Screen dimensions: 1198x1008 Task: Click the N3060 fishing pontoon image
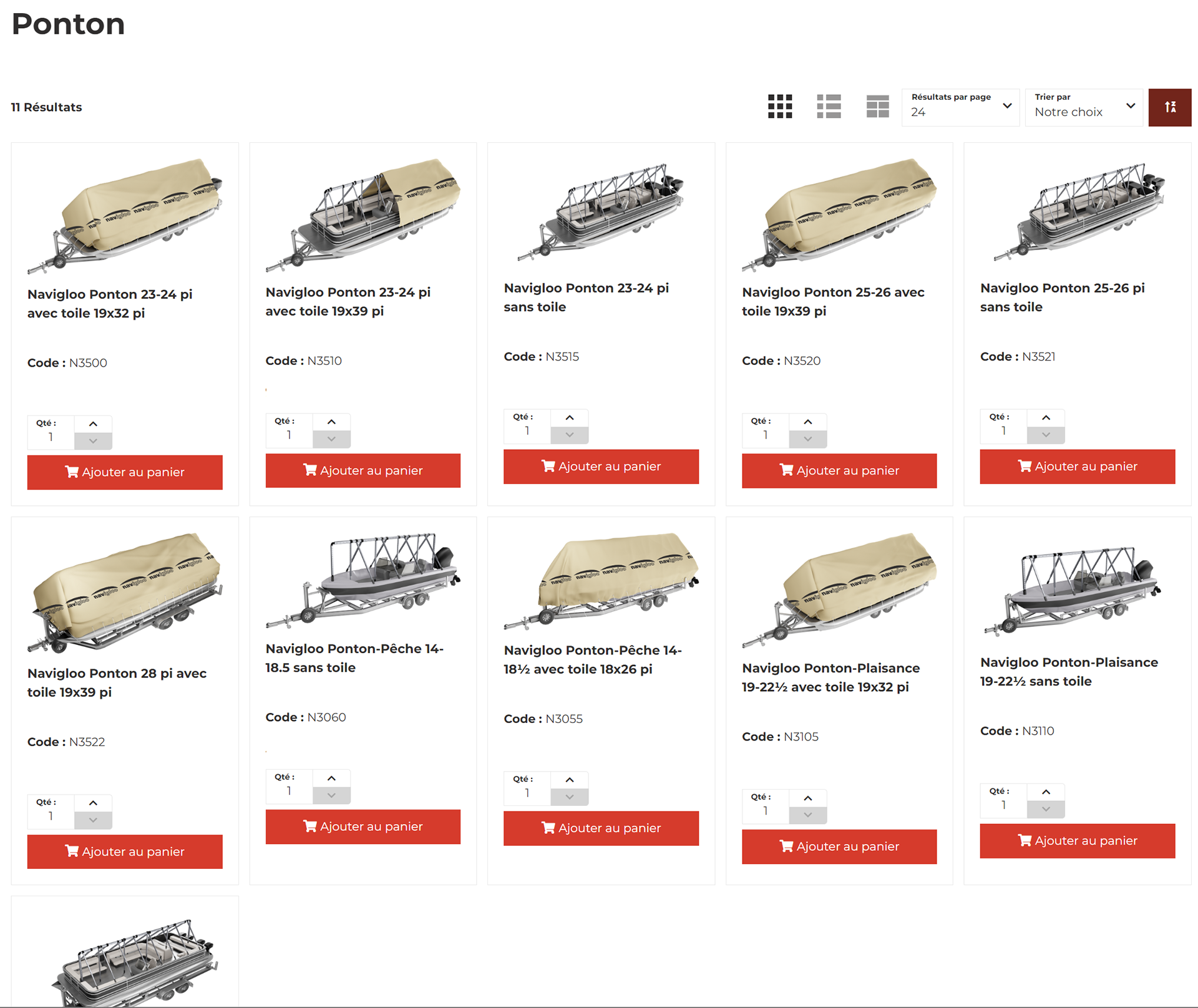pyautogui.click(x=363, y=580)
